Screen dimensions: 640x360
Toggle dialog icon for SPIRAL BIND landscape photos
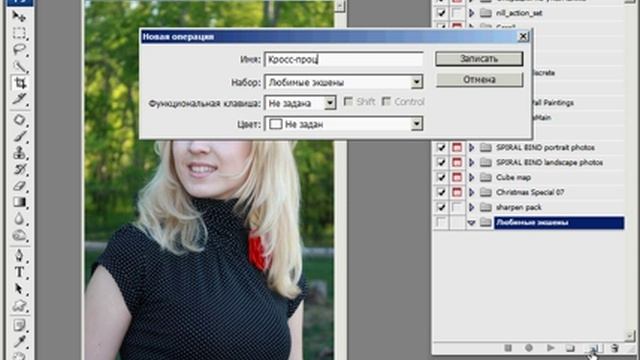[x=457, y=162]
